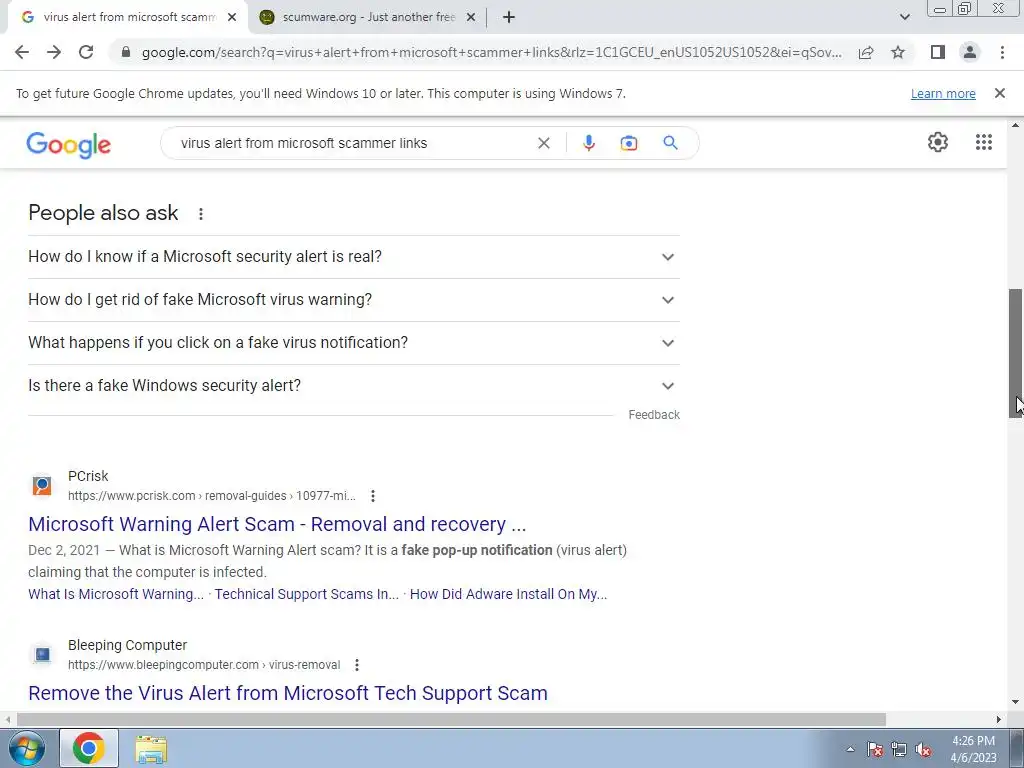Click the pcrisk.com result URL

(212, 496)
